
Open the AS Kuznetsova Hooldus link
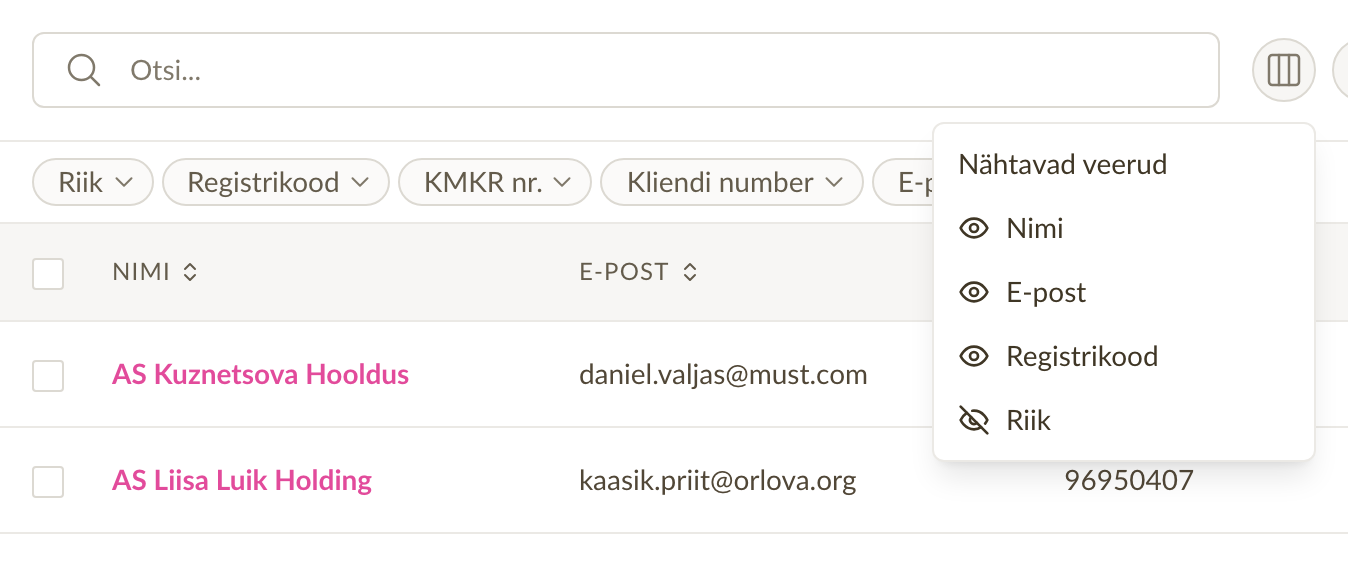260,375
